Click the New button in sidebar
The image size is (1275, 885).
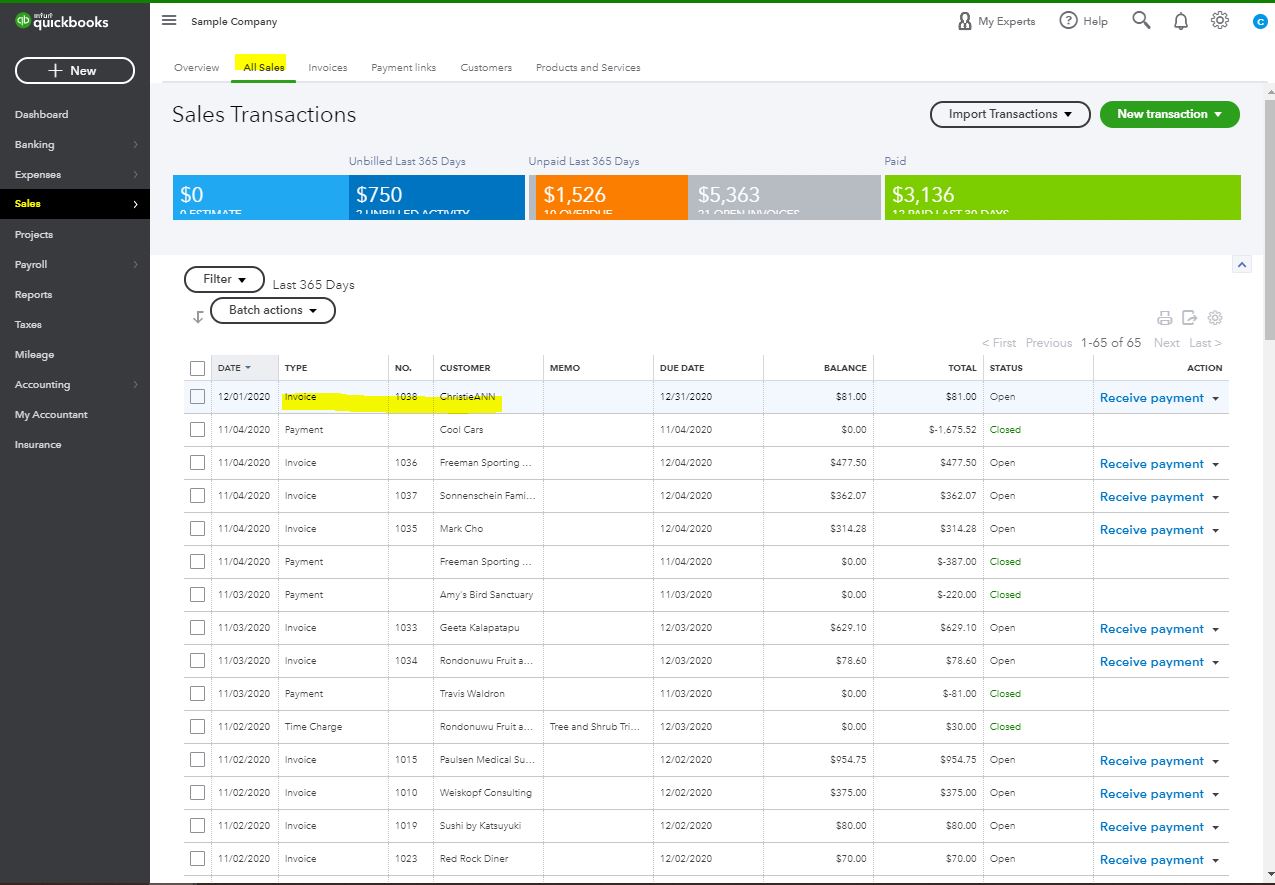point(75,70)
